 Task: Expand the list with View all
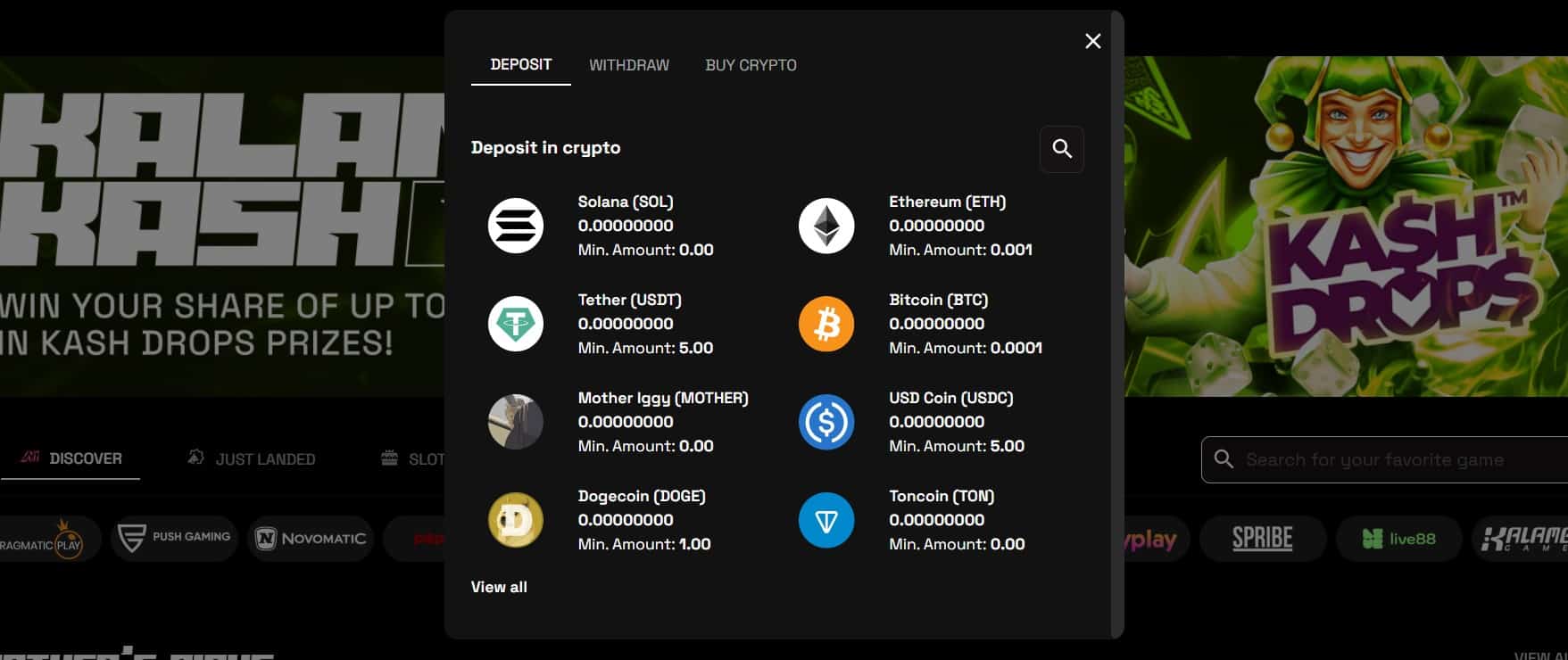pos(499,587)
